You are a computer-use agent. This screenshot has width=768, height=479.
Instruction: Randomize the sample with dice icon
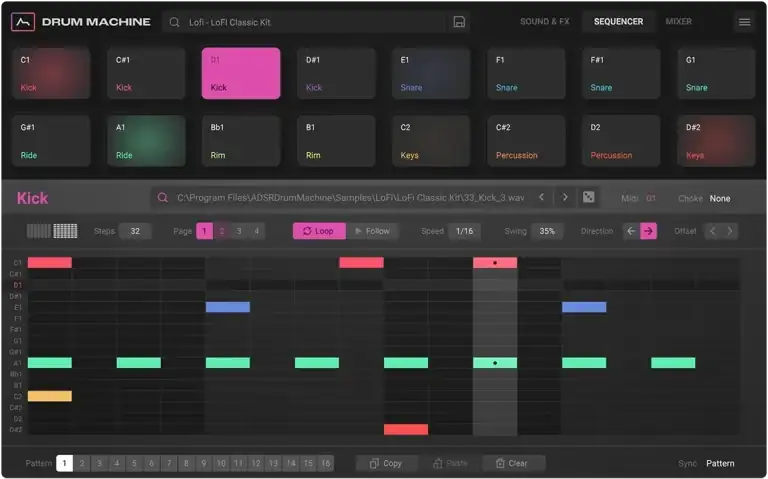[x=588, y=197]
